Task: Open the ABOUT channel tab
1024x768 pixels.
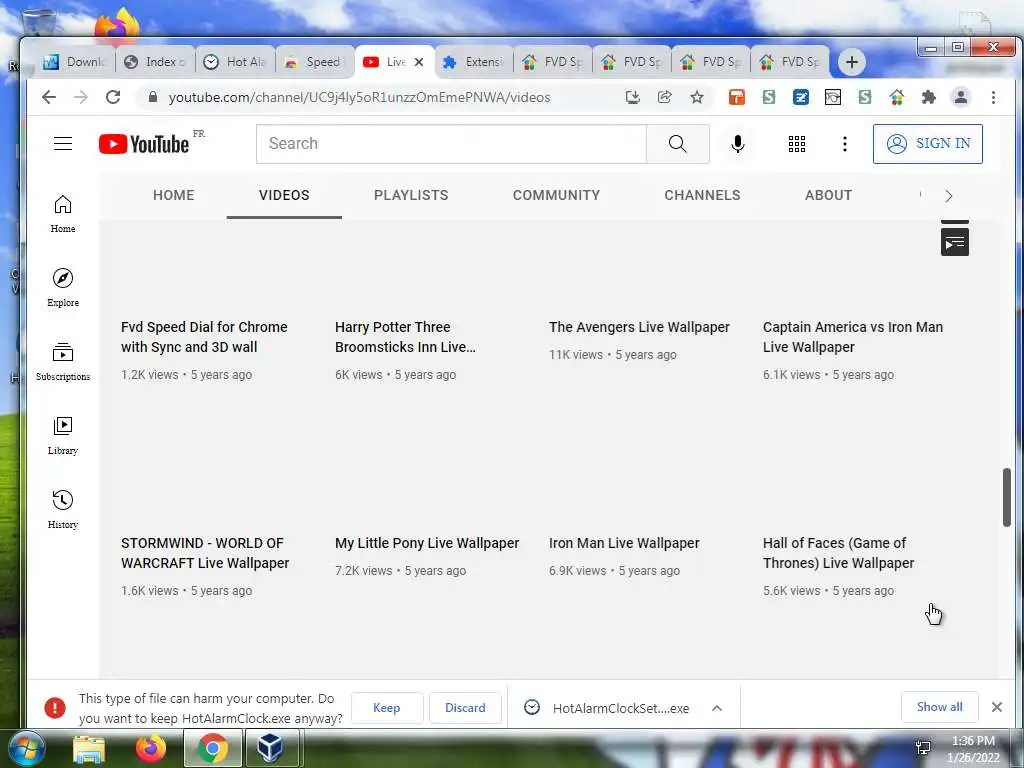Action: (x=828, y=195)
